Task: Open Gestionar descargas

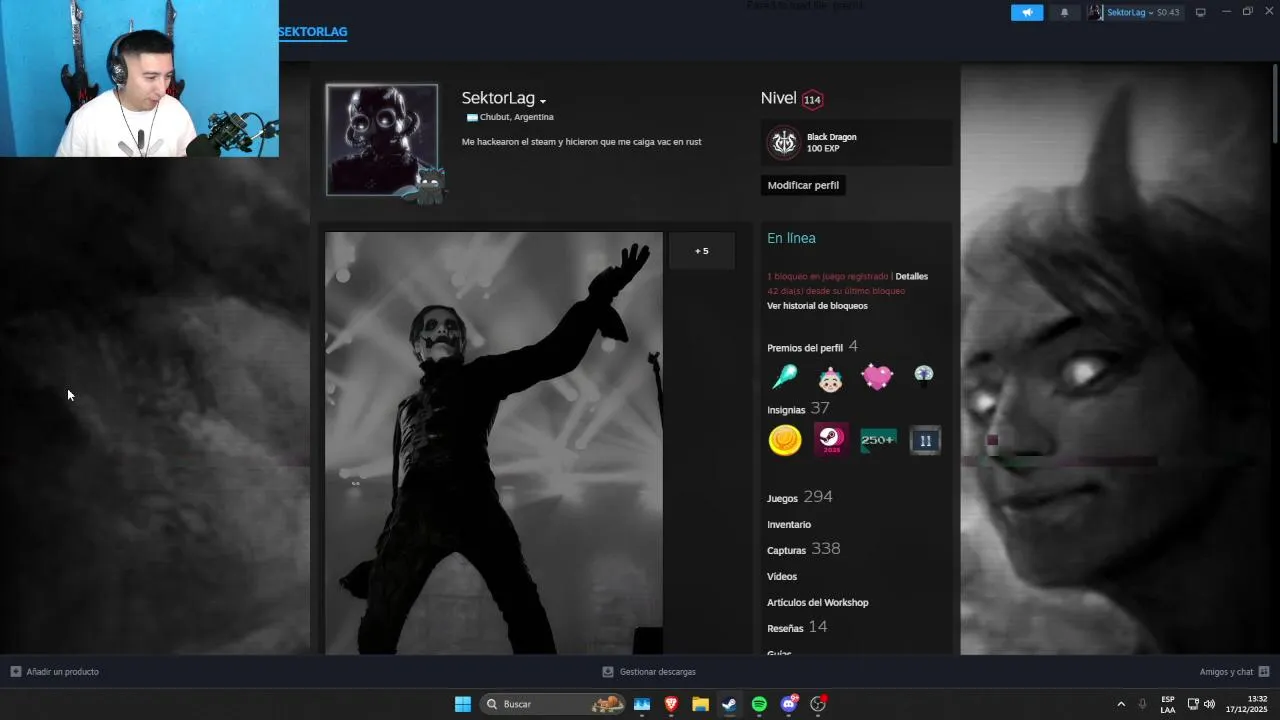Action: coord(649,672)
